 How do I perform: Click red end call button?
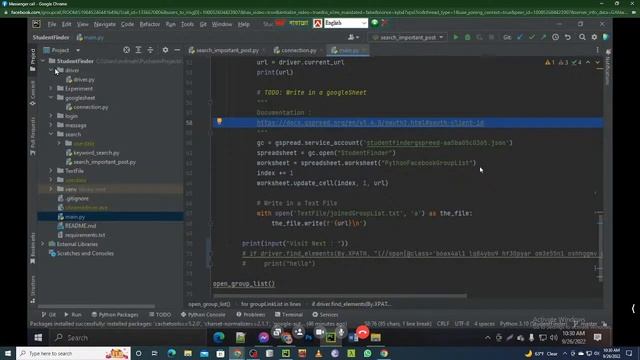[x=362, y=333]
